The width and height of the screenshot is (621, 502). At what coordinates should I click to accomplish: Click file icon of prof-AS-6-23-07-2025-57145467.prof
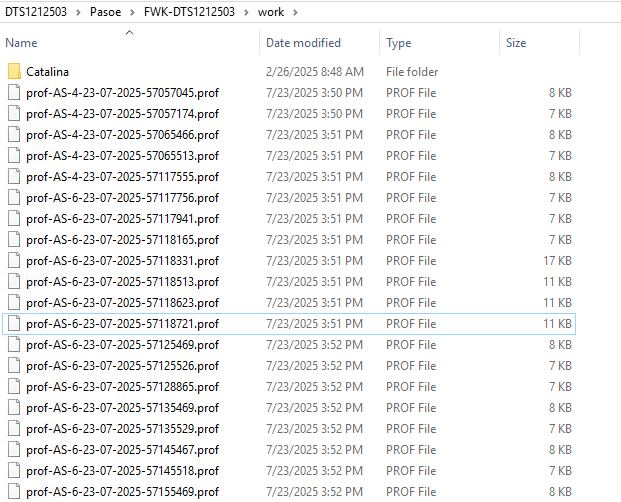14,449
